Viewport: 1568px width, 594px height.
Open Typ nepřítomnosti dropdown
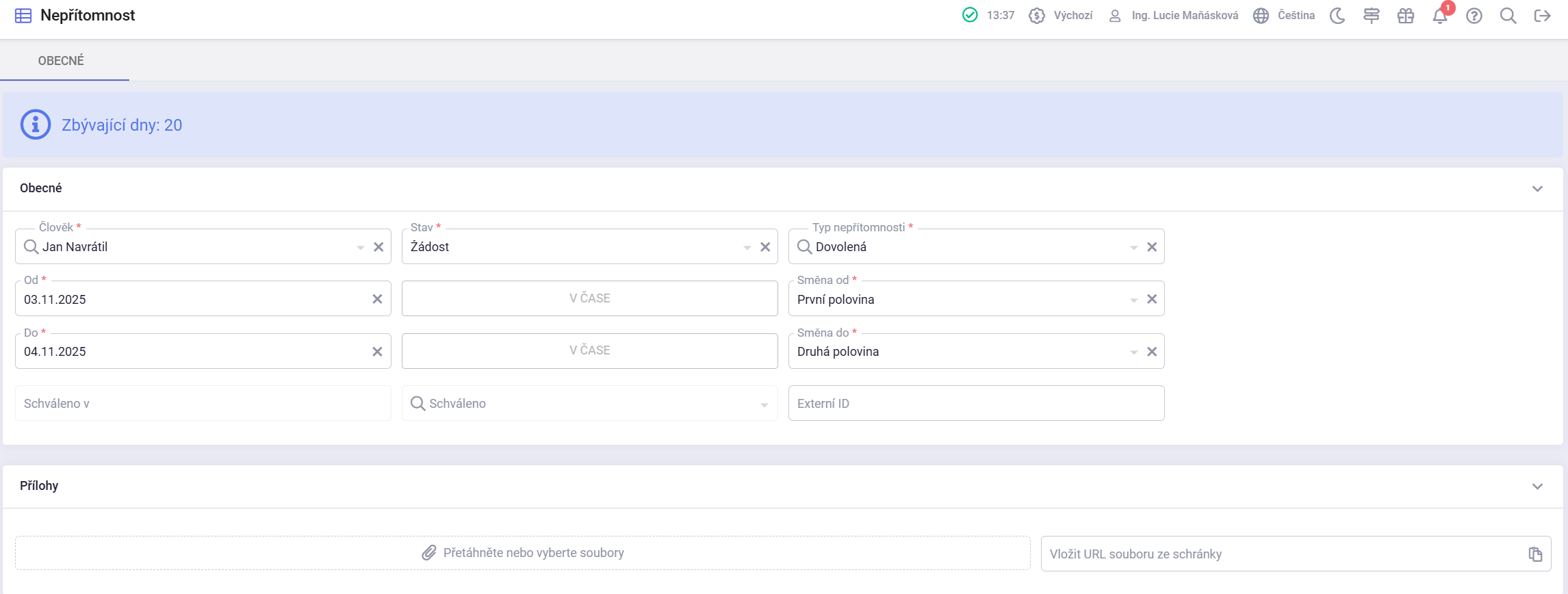pos(1133,247)
